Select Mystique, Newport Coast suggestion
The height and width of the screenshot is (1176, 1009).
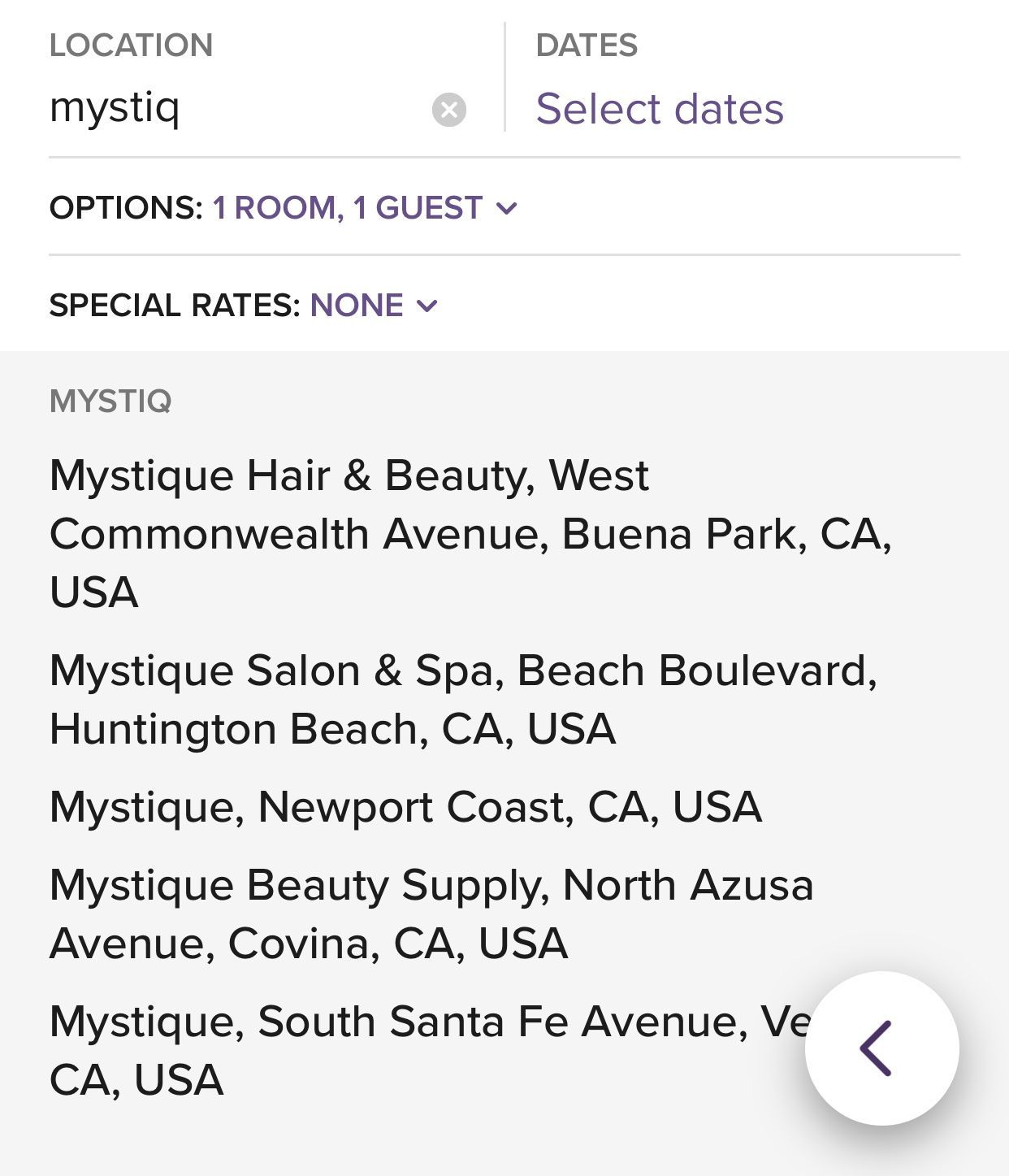point(405,807)
